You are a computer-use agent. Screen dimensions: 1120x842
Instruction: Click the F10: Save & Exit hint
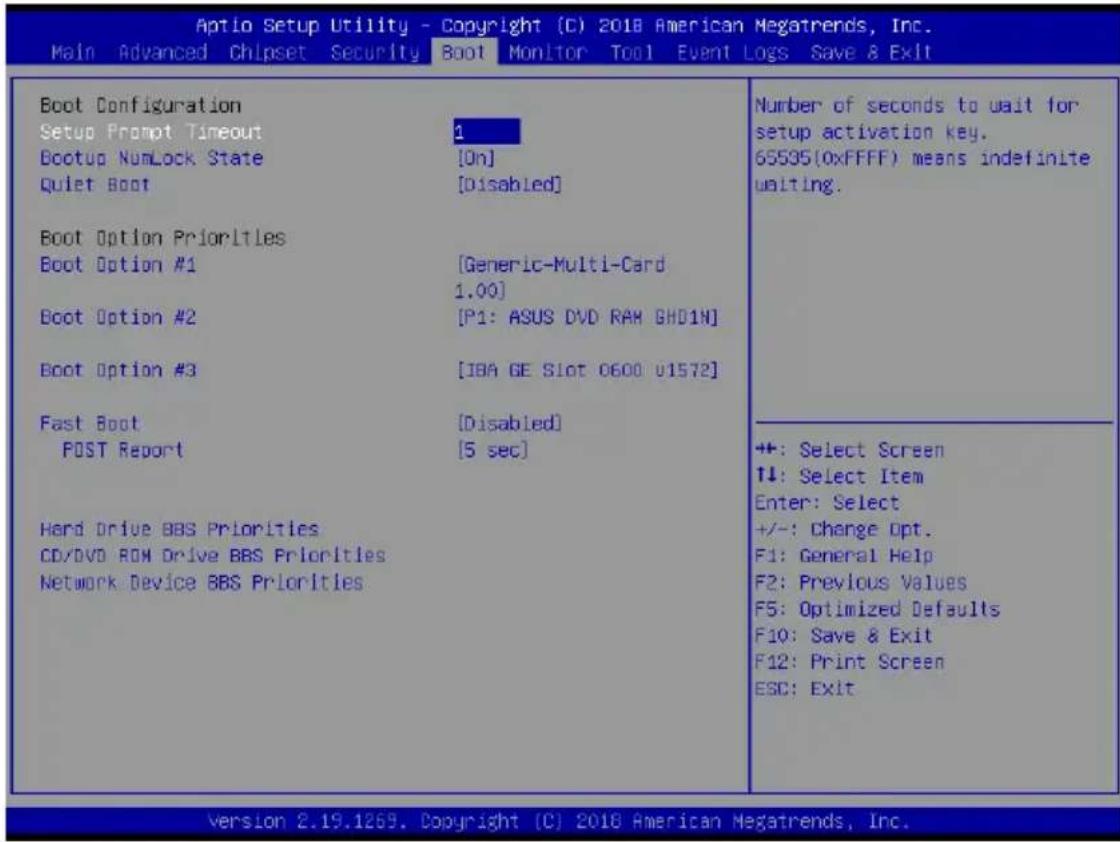pyautogui.click(x=844, y=636)
